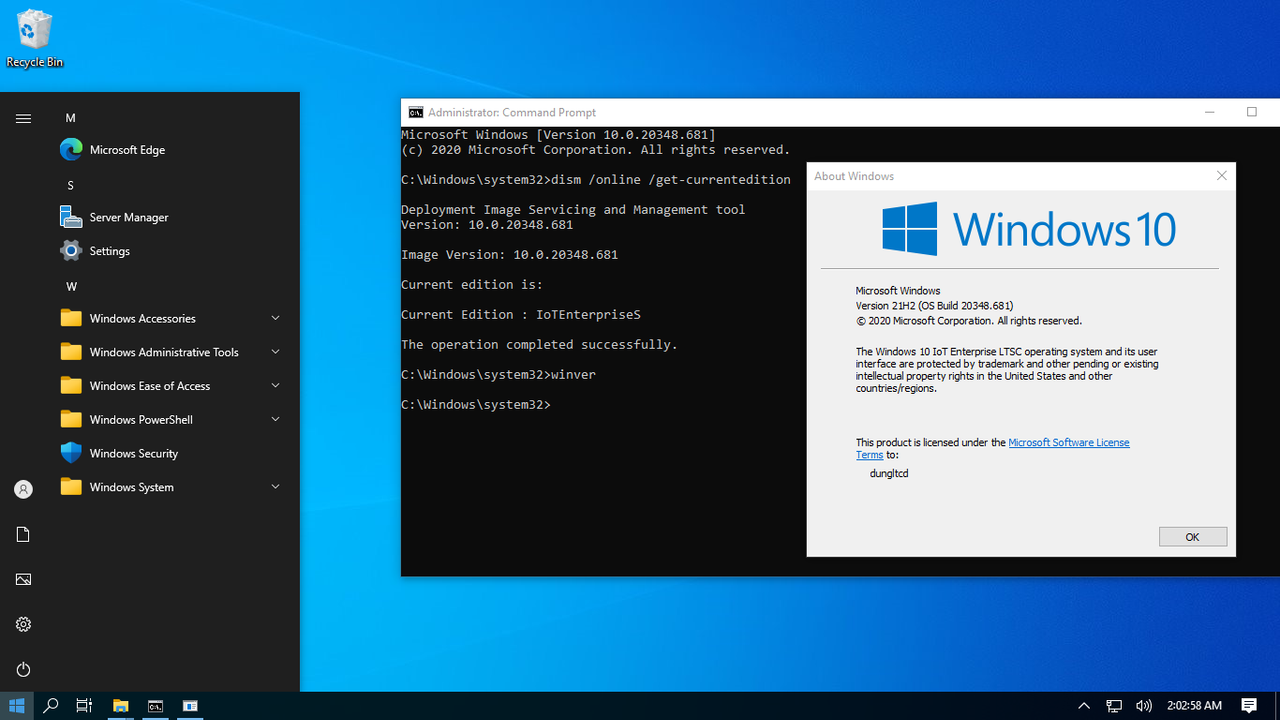Click the letter M group header
The image size is (1280, 720).
(x=70, y=118)
